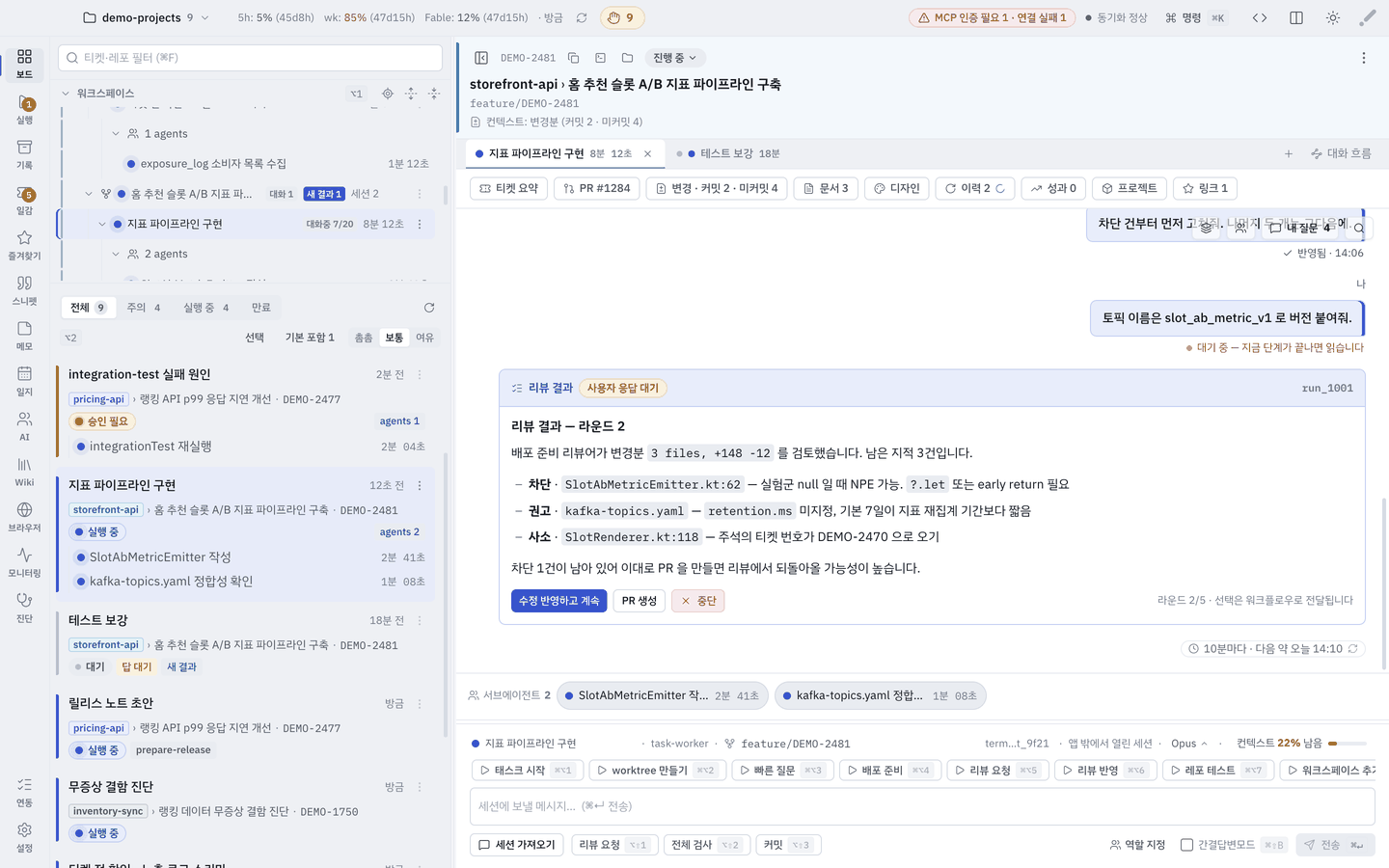Viewport: 1389px width, 868px height.
Task: Close the 지표 파이프라인 구현 session tab
Action: click(648, 153)
